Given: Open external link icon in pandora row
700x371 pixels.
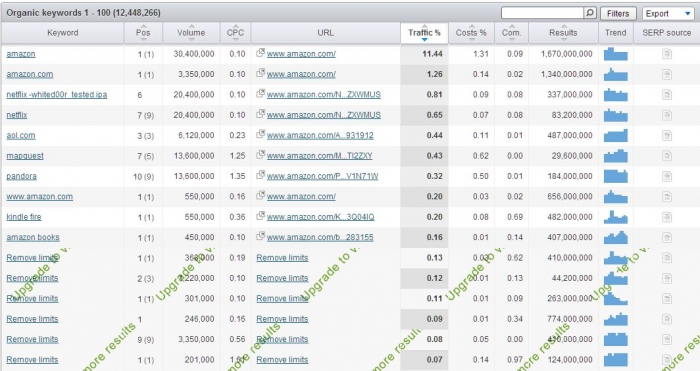Looking at the screenshot, I should pos(260,175).
